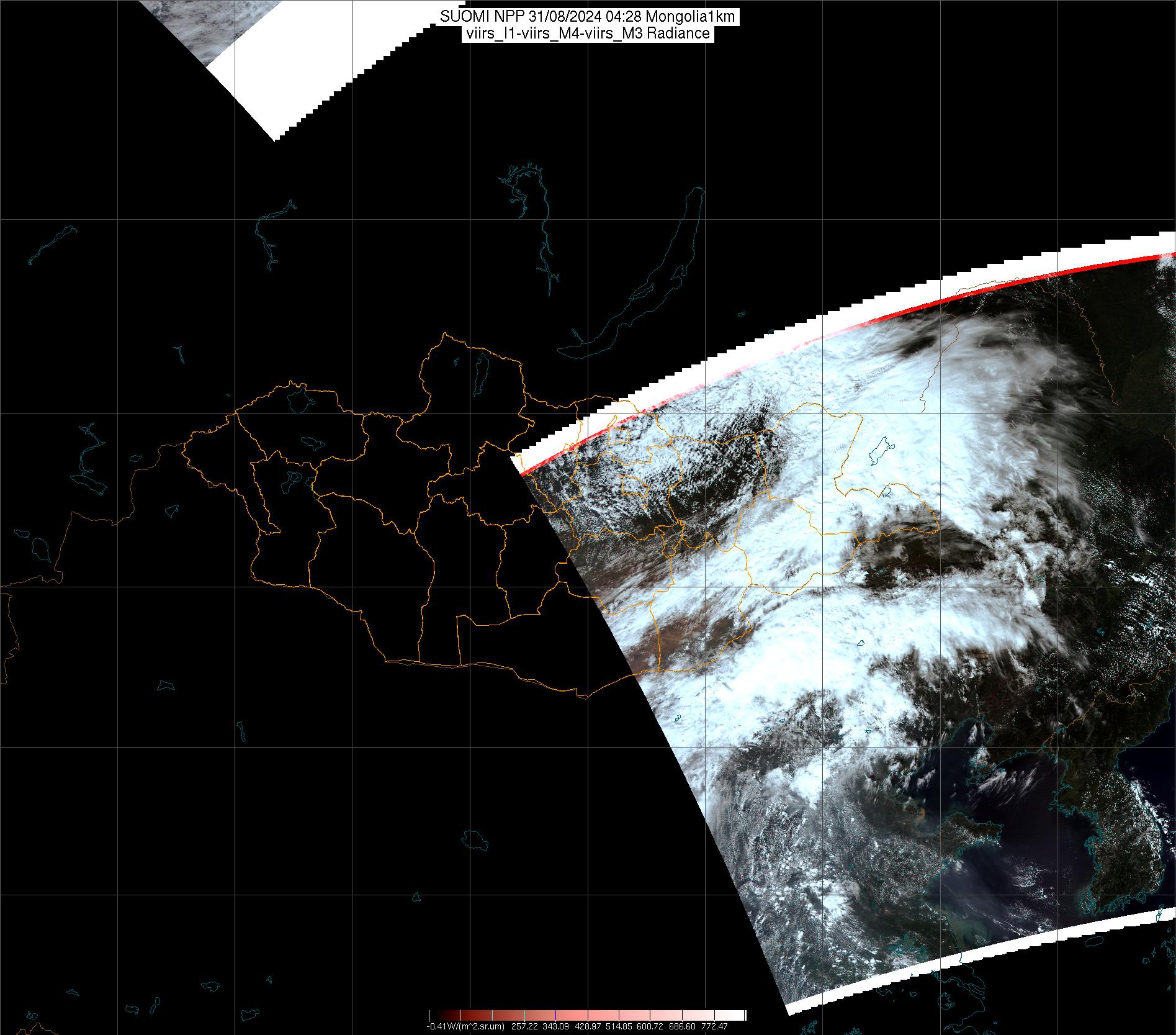Click the white end of the radiance colorbar
The image size is (1176, 1035).
738,1015
